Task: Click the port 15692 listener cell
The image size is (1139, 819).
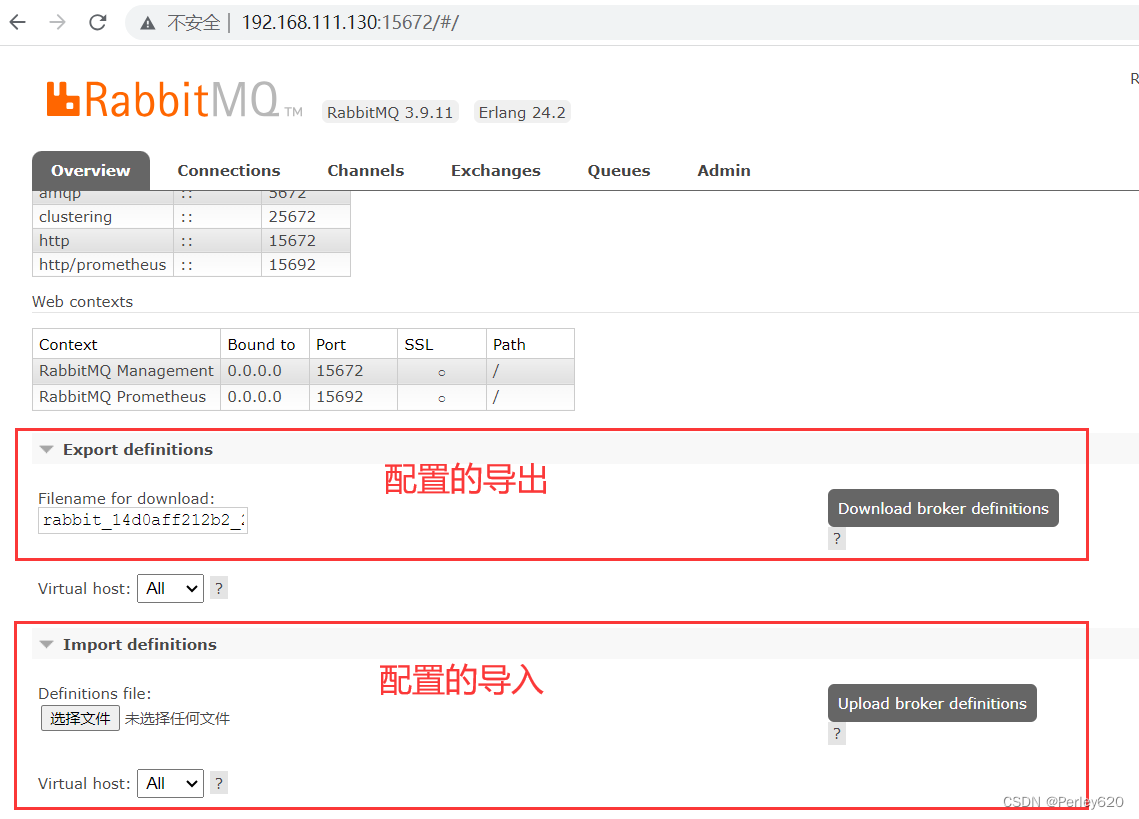Action: (306, 265)
